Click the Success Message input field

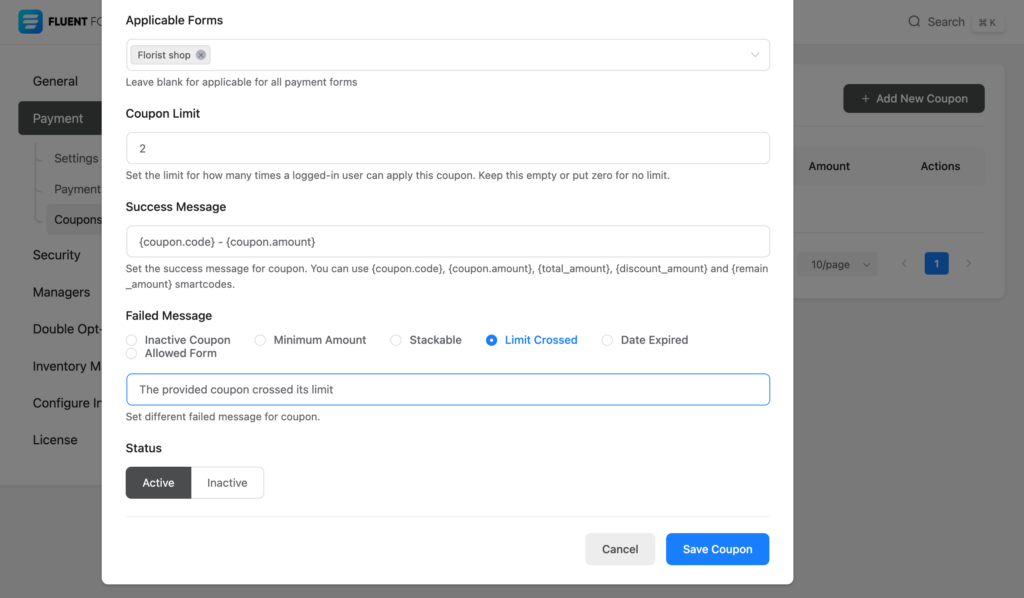(447, 242)
